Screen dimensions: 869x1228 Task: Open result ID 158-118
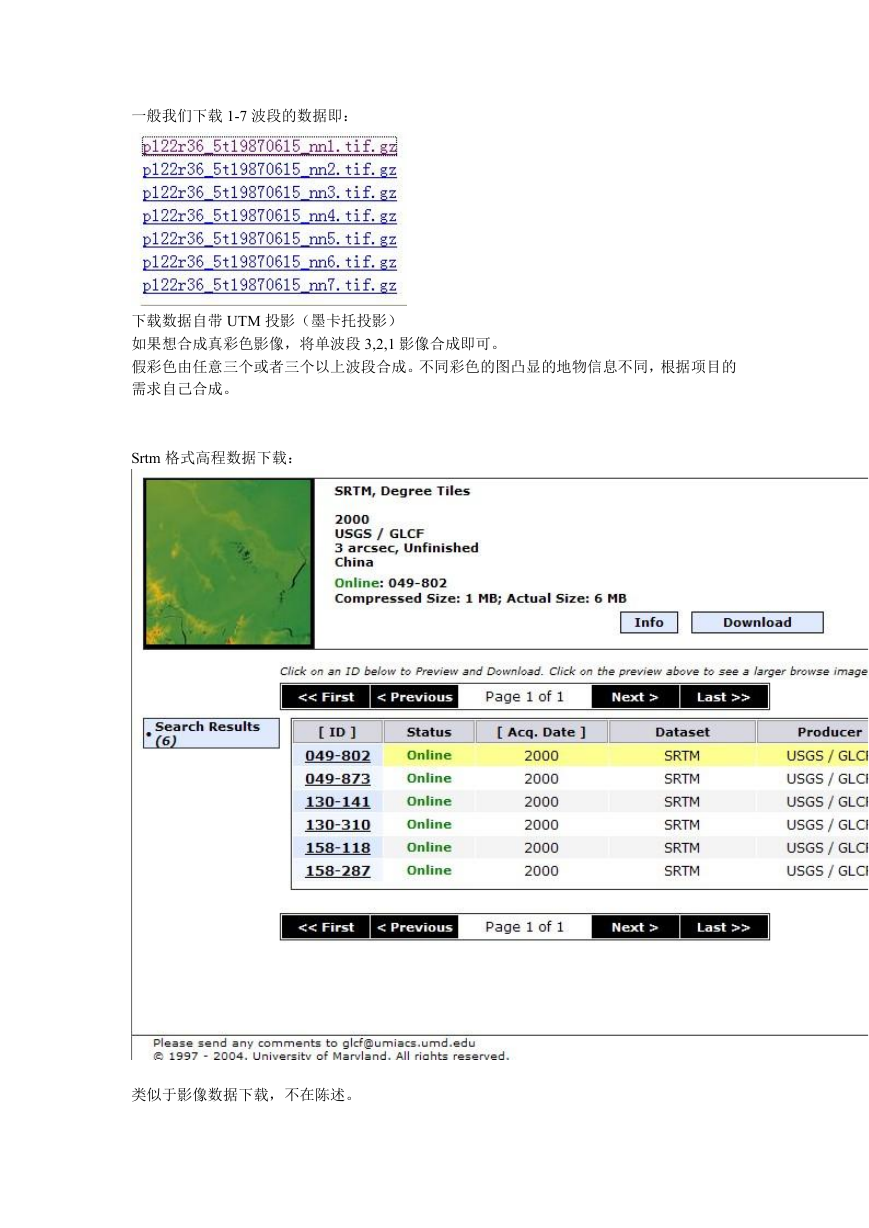(x=337, y=848)
